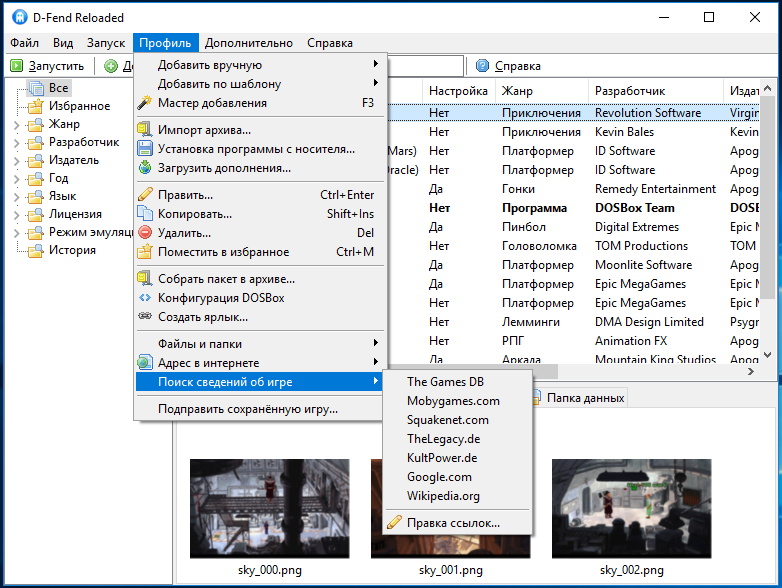Expand the Год tree node
Screen dimensions: 782x588
16,179
